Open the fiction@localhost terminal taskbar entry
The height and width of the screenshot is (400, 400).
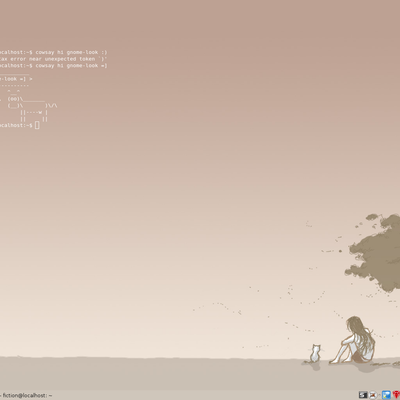pyautogui.click(x=26, y=395)
